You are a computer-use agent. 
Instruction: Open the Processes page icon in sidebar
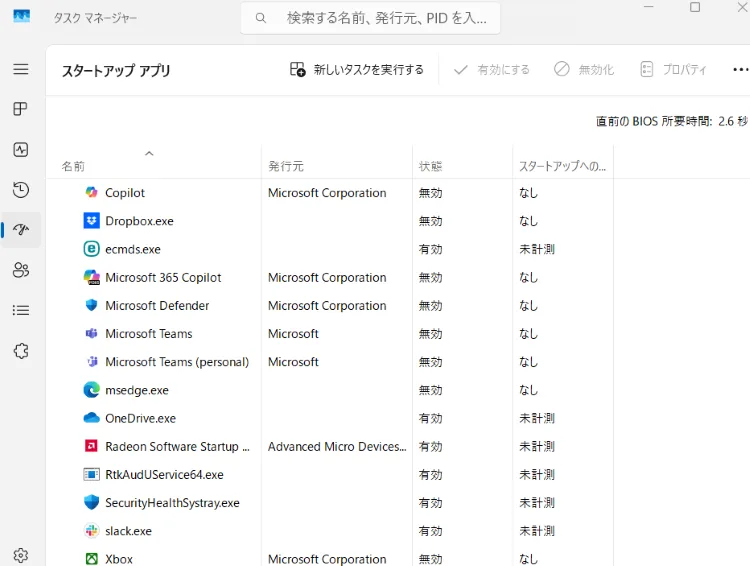(21, 109)
